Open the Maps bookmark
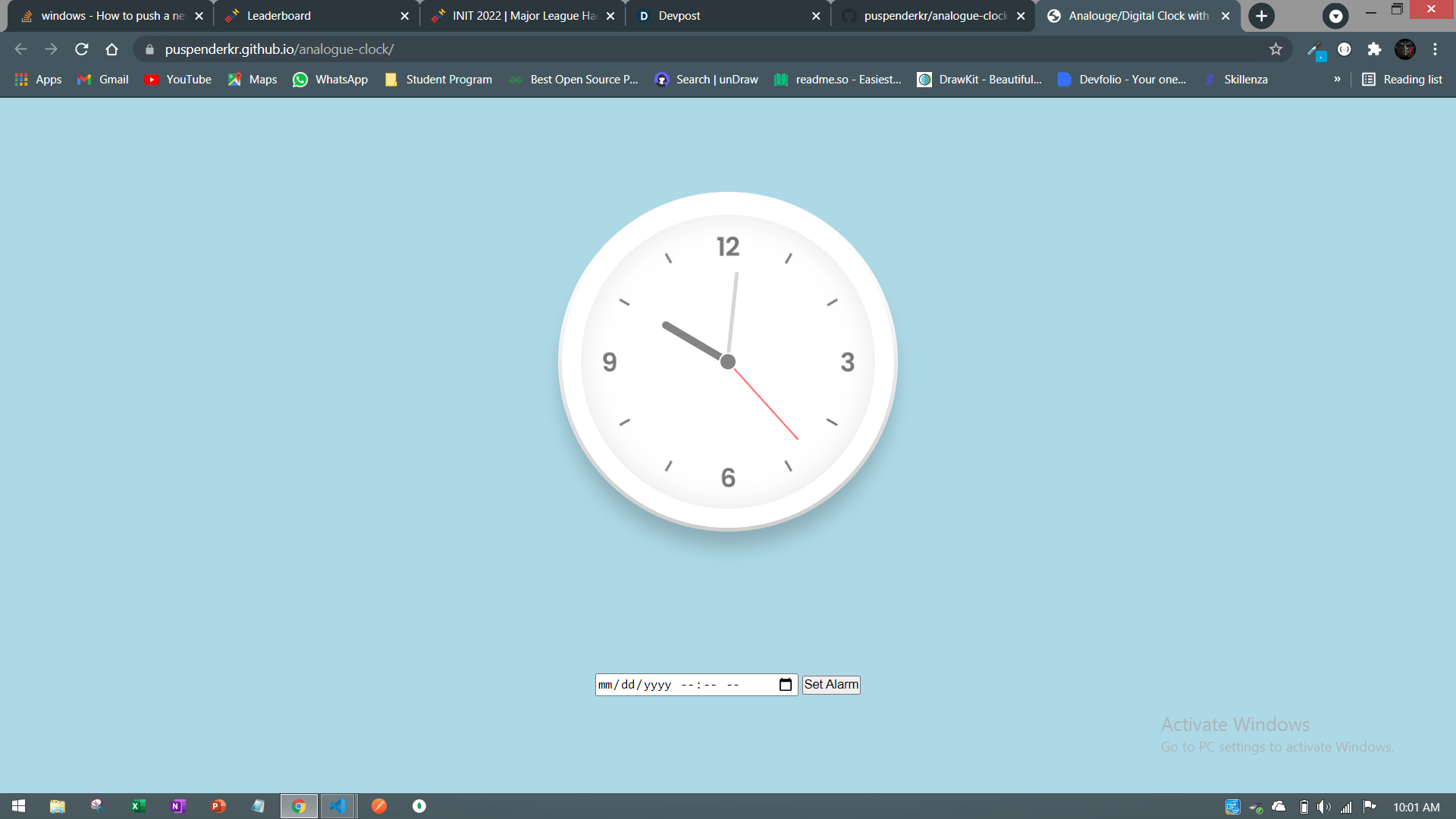 coord(252,79)
